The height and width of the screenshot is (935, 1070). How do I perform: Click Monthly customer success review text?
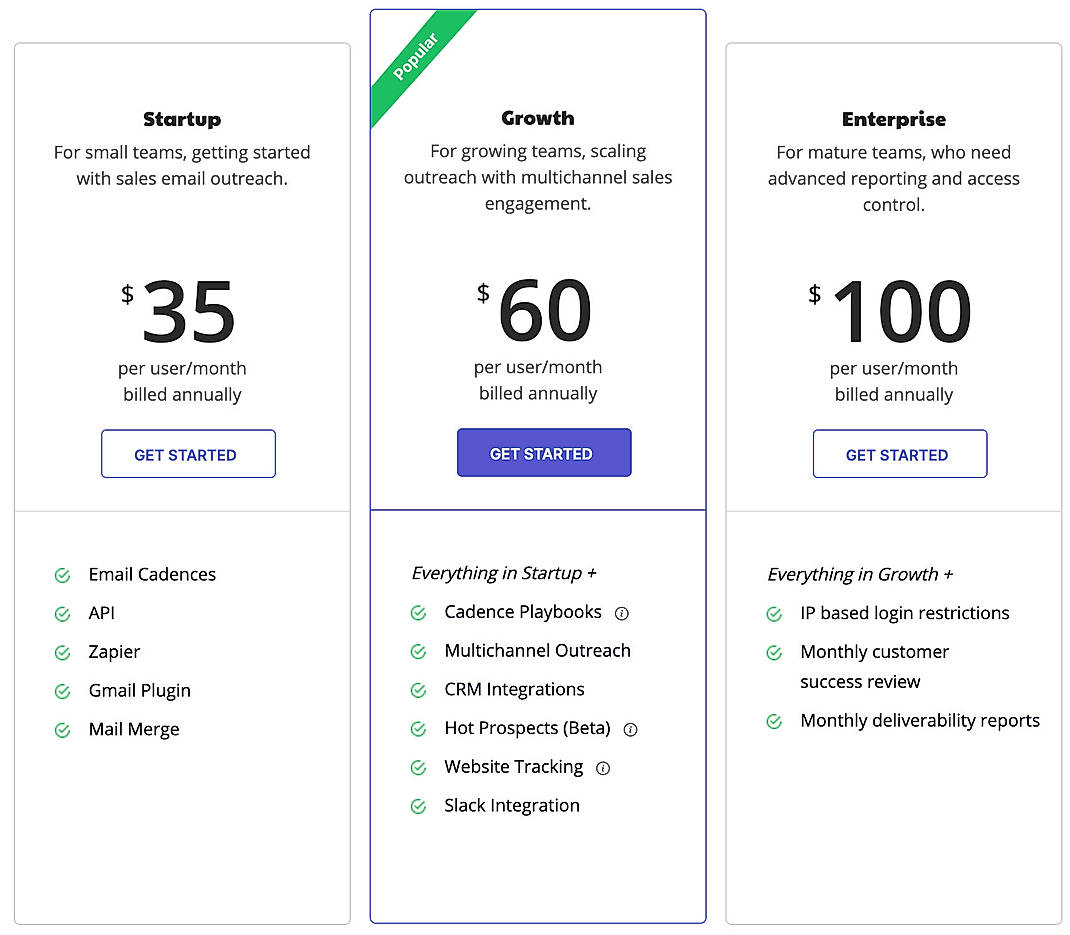(x=874, y=666)
